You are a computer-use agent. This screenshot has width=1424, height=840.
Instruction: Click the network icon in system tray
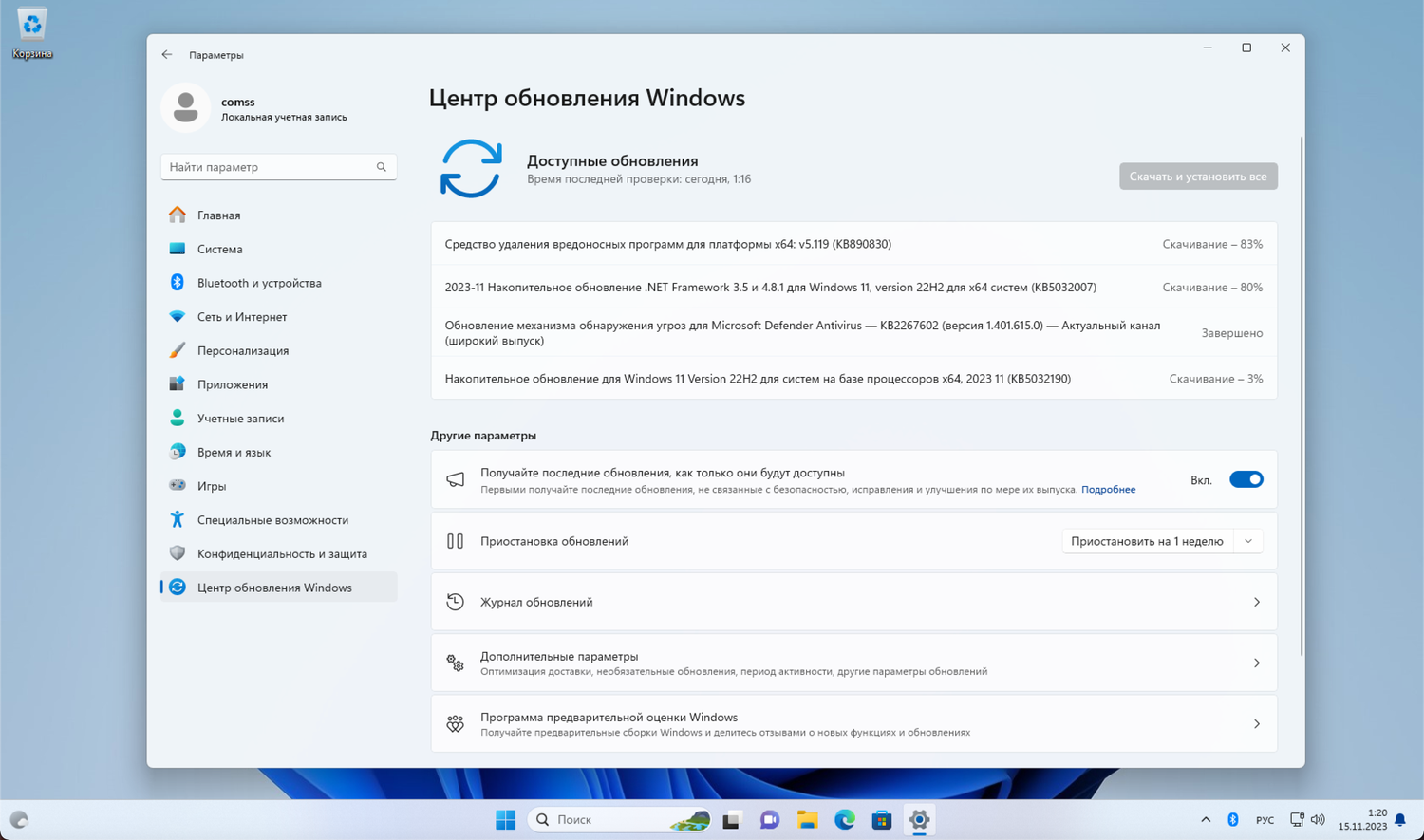[x=1297, y=820]
